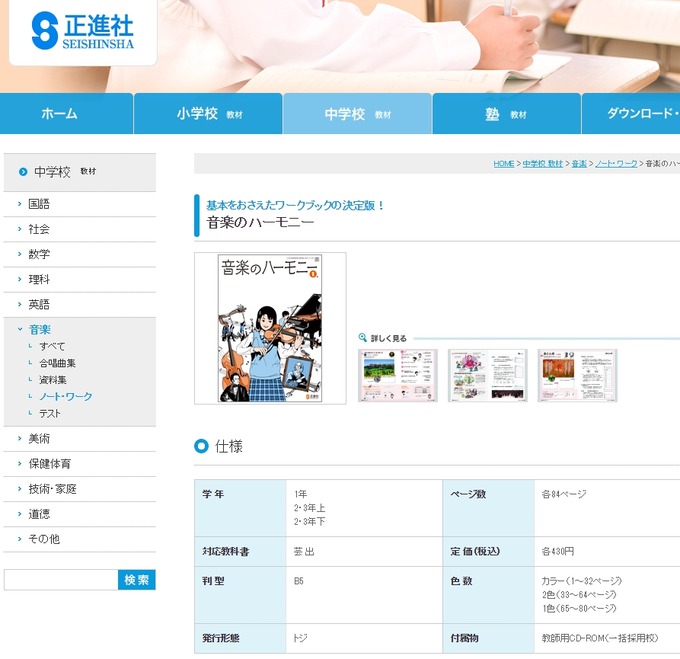680x659 pixels.
Task: Select 資料集 under 音楽
Action: 52,380
